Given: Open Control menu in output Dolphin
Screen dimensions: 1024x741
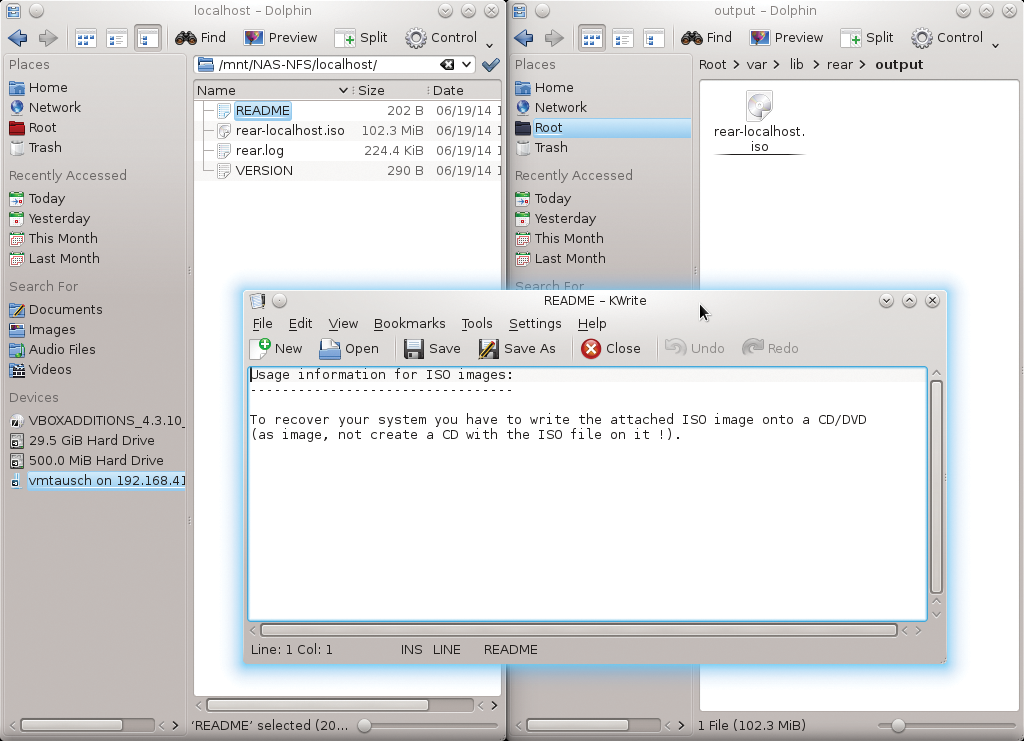Looking at the screenshot, I should (947, 38).
